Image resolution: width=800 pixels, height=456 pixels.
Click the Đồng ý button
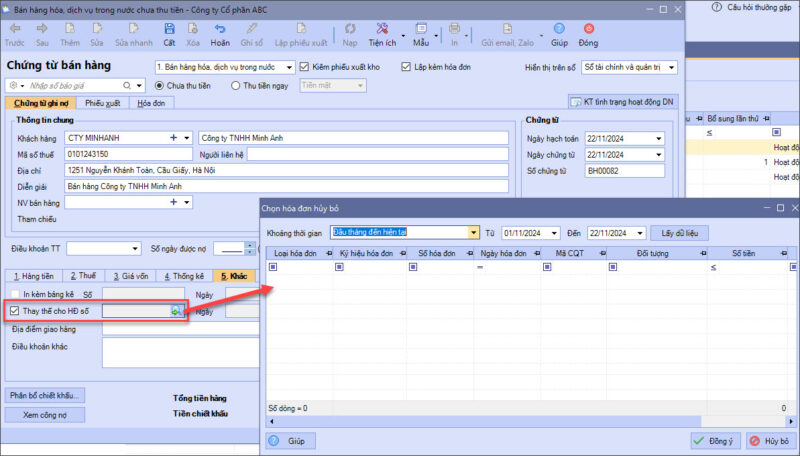714,441
